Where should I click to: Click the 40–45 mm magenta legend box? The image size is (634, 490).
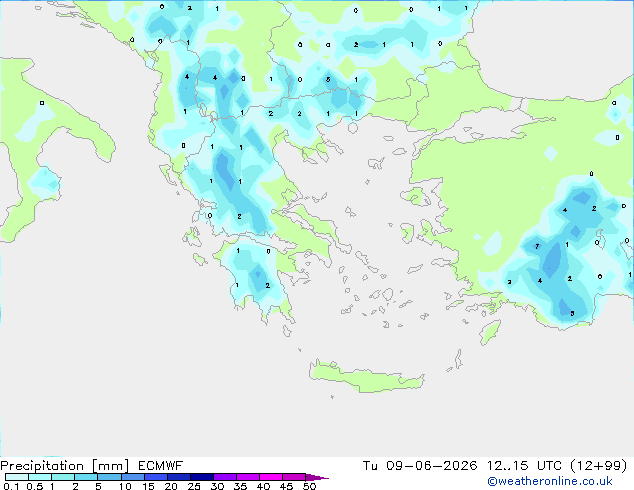coord(271,477)
